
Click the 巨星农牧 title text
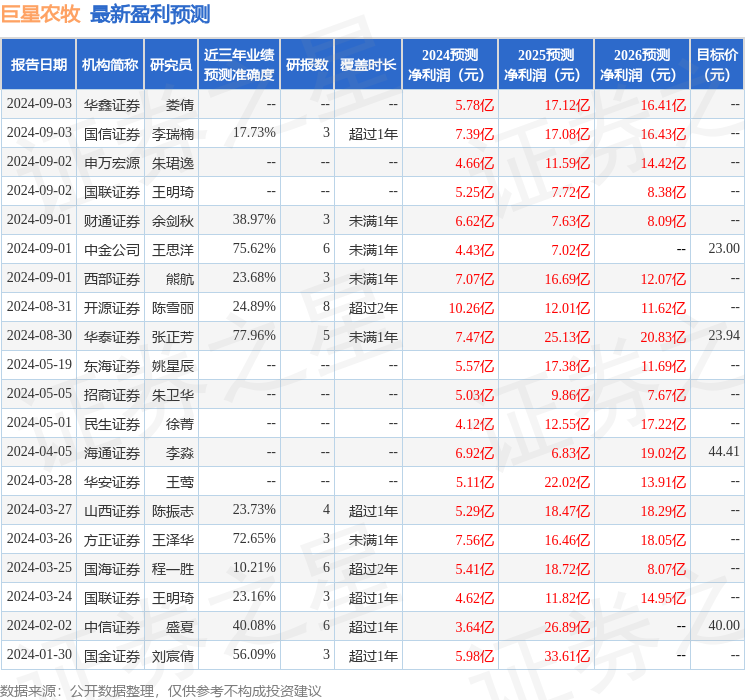tap(41, 14)
